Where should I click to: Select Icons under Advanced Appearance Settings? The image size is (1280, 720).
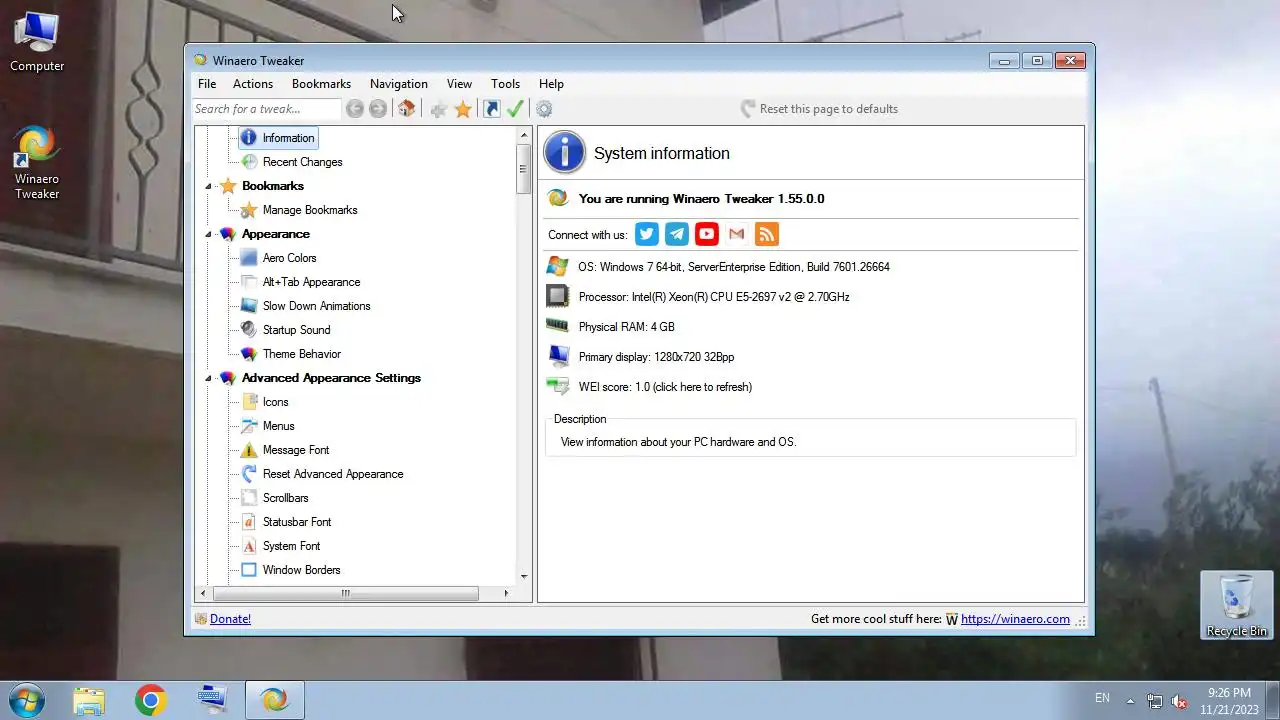[x=275, y=402]
